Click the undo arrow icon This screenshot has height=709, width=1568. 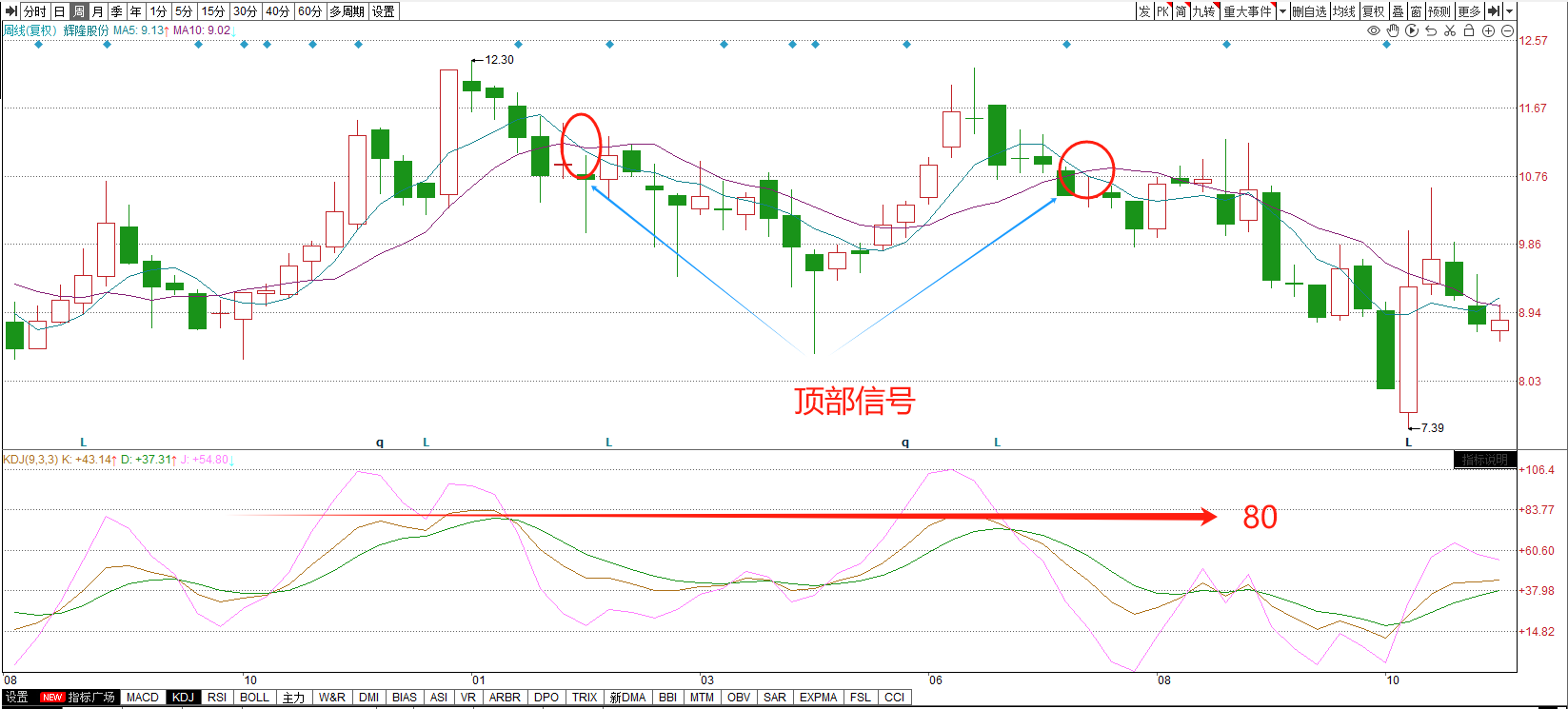pos(1431,30)
